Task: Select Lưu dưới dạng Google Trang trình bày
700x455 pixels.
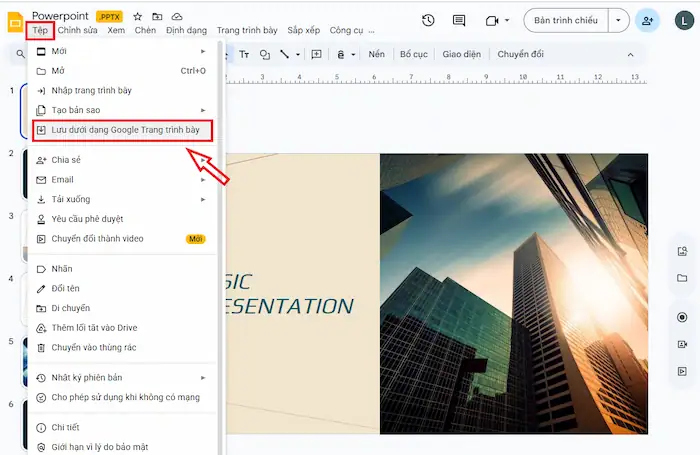Action: (125, 130)
